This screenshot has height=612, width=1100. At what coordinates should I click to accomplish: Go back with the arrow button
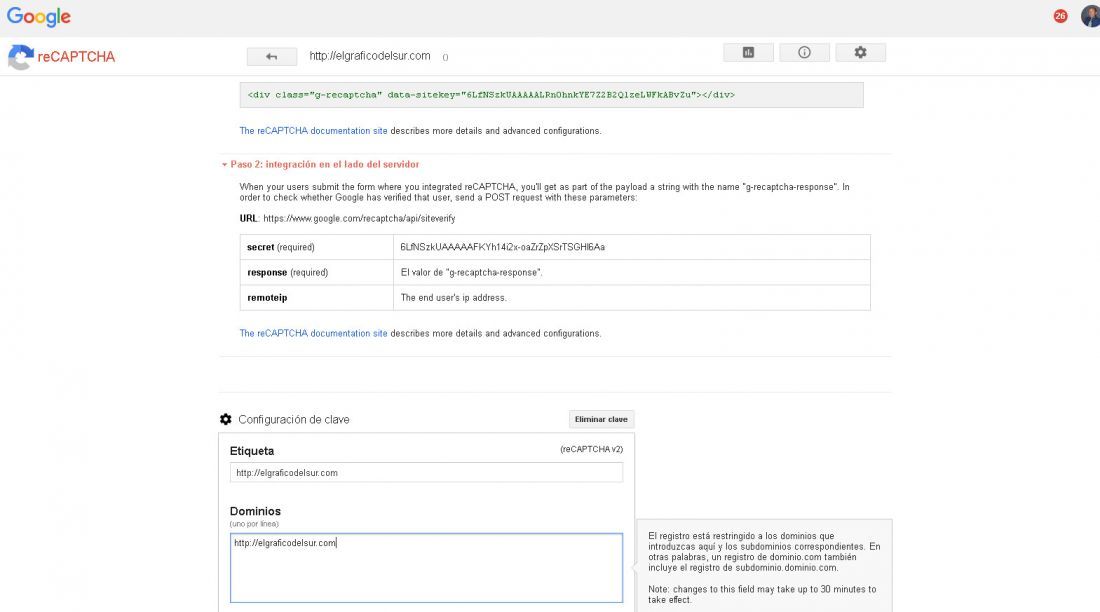tap(271, 56)
